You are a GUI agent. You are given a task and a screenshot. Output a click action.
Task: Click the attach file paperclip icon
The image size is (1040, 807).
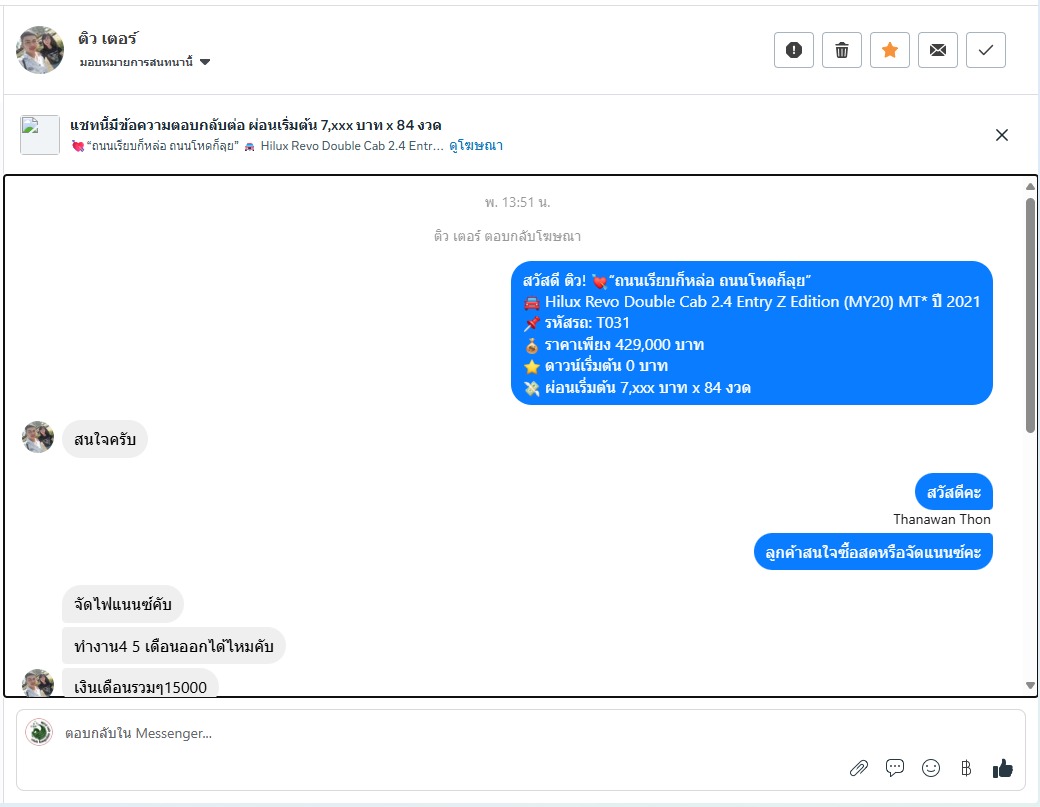coord(859,768)
